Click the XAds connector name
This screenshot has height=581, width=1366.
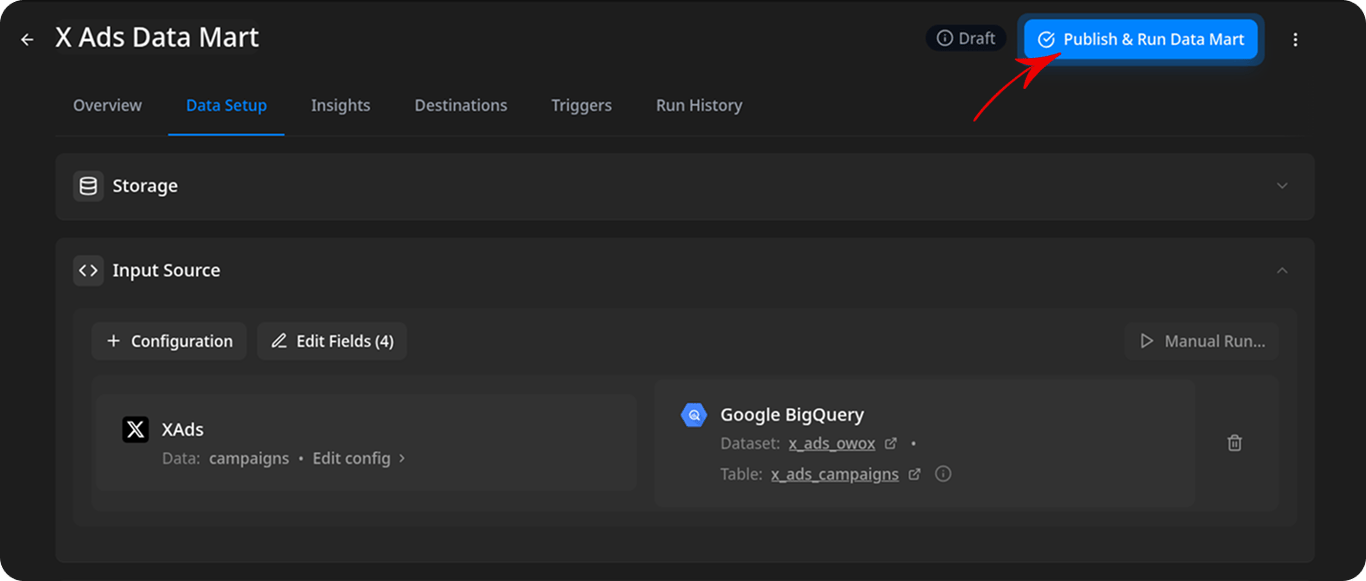183,429
